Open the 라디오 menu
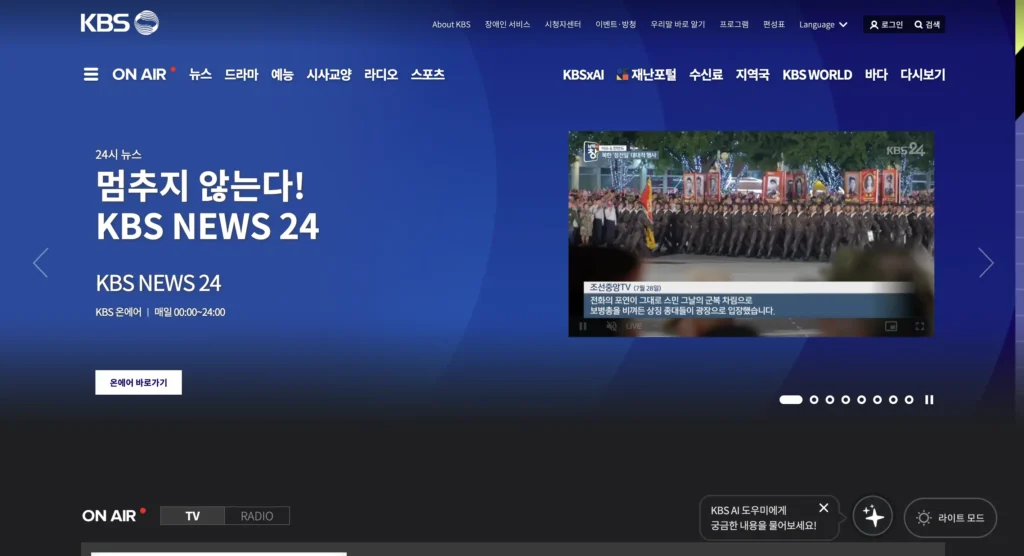 [381, 74]
